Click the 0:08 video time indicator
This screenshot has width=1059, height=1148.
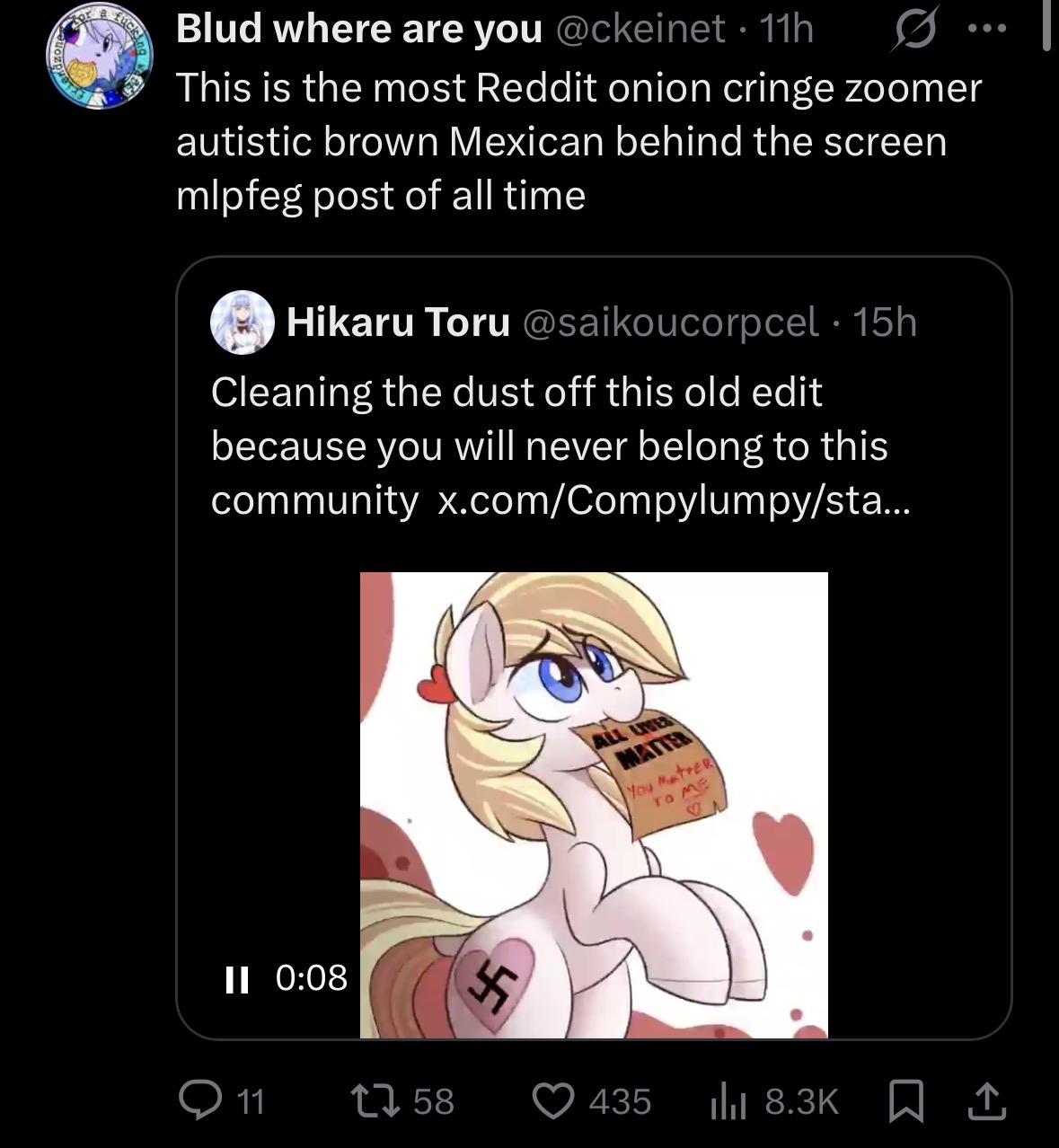[x=311, y=977]
